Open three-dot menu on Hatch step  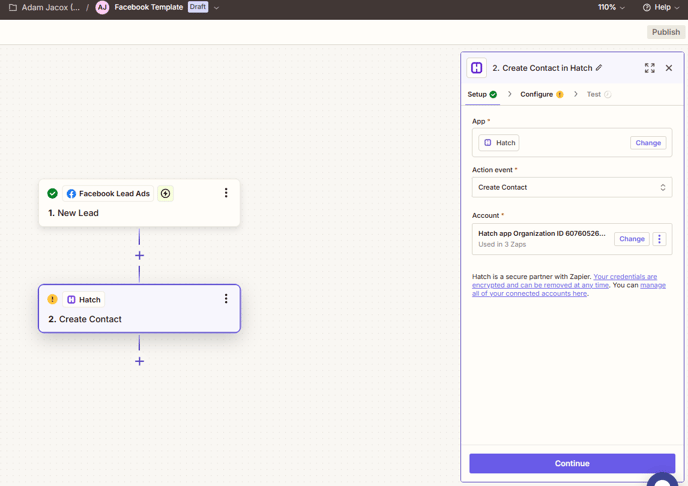click(226, 299)
